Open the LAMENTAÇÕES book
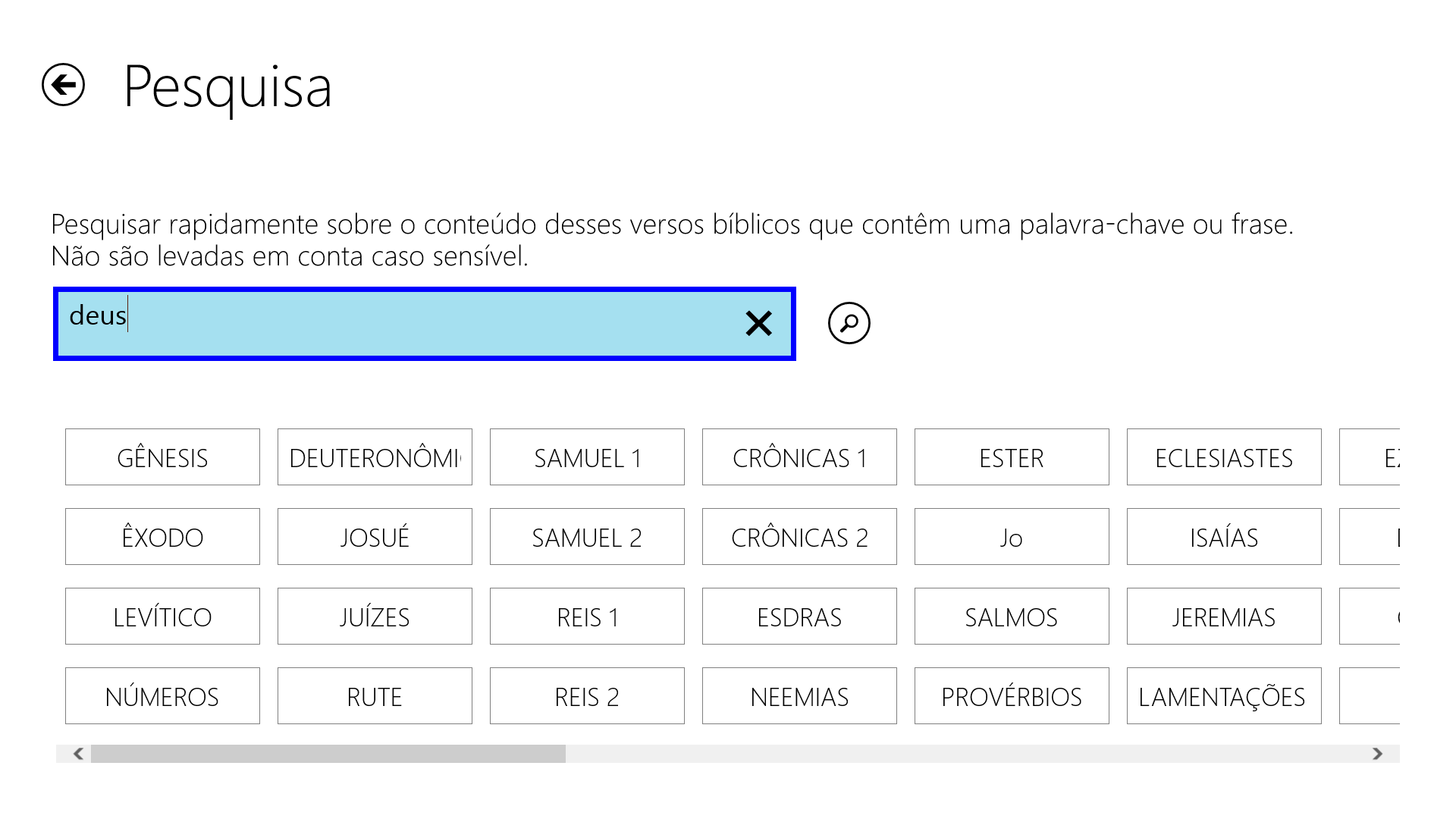1456x819 pixels. pyautogui.click(x=1223, y=696)
